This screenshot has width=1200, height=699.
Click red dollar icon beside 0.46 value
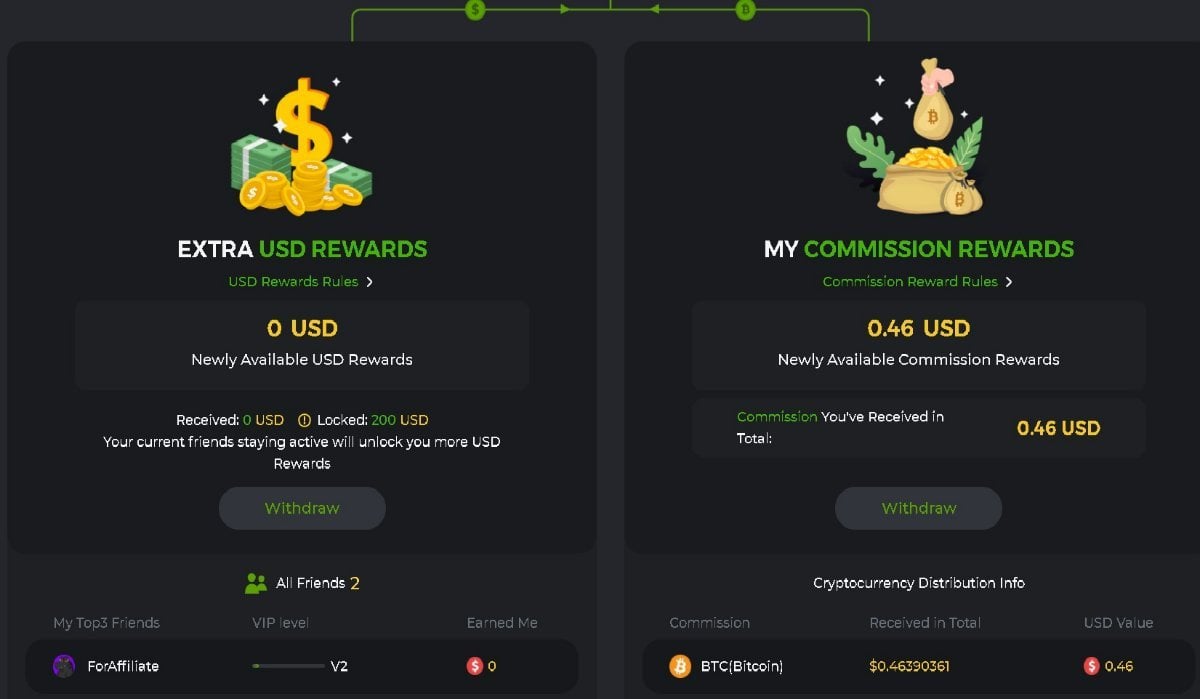(x=1092, y=666)
